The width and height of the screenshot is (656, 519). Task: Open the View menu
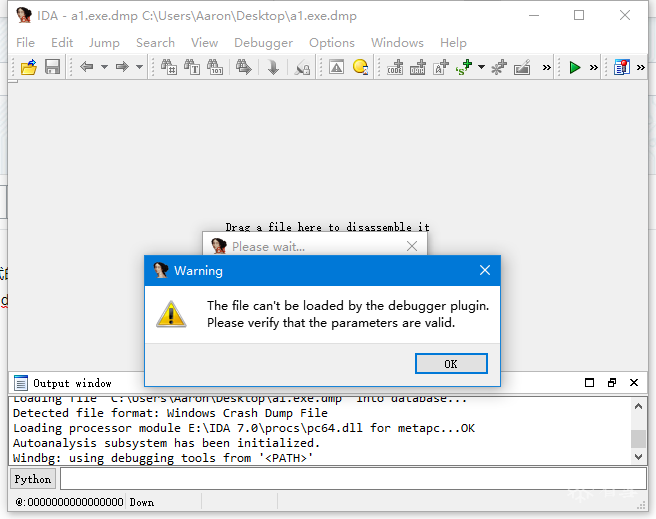click(205, 43)
